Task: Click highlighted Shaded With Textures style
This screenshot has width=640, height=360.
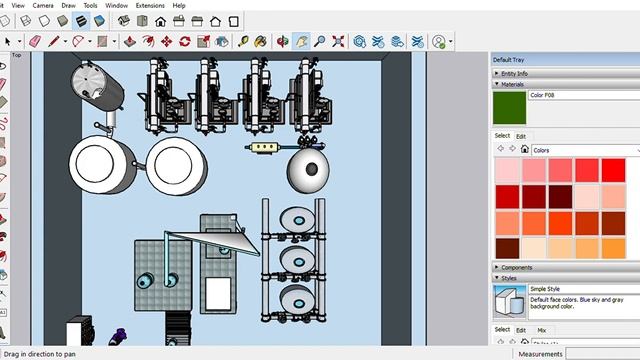Action: [x=81, y=21]
